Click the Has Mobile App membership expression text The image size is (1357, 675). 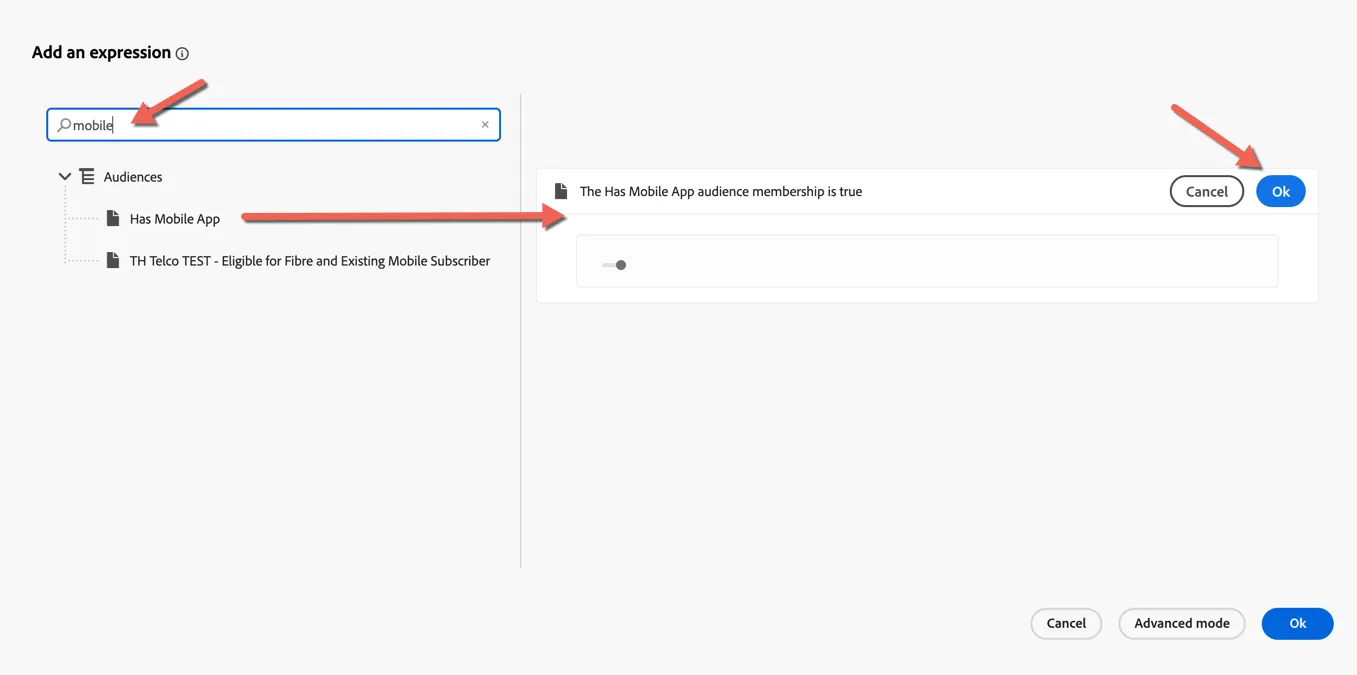(721, 192)
